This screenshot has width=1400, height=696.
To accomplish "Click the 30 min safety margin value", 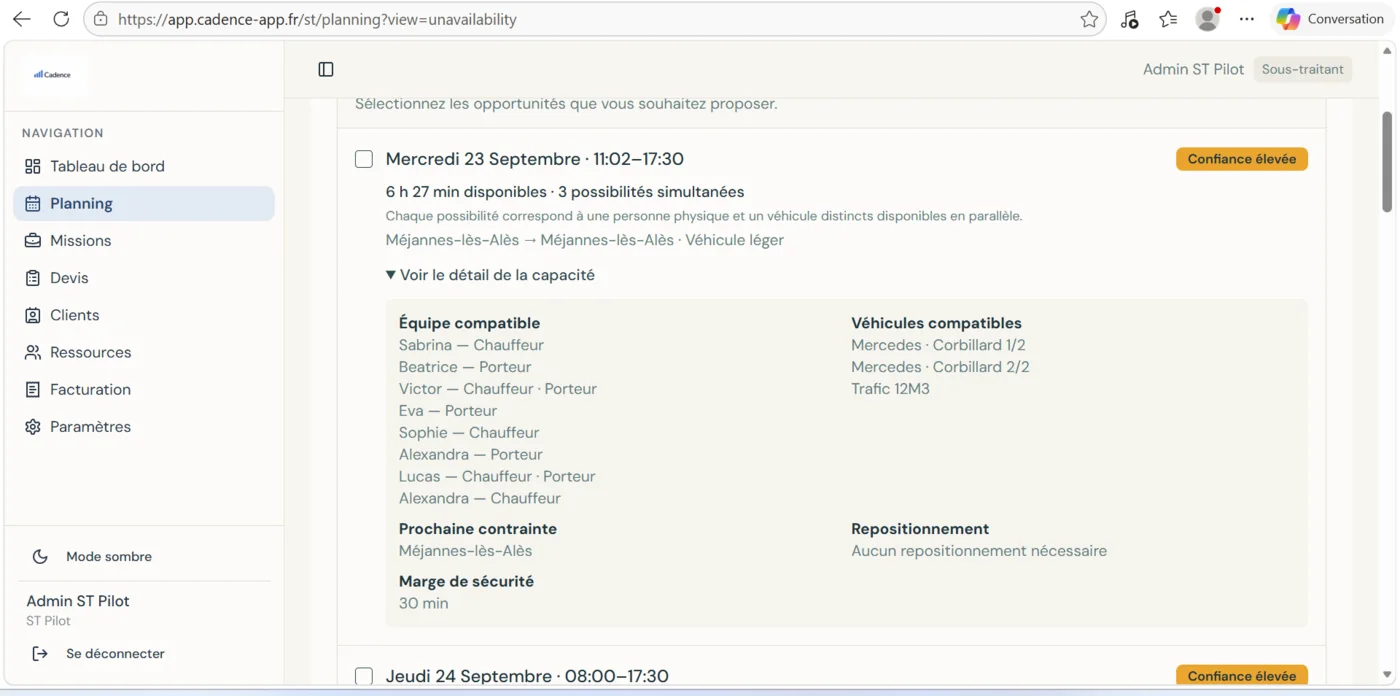I will [423, 604].
